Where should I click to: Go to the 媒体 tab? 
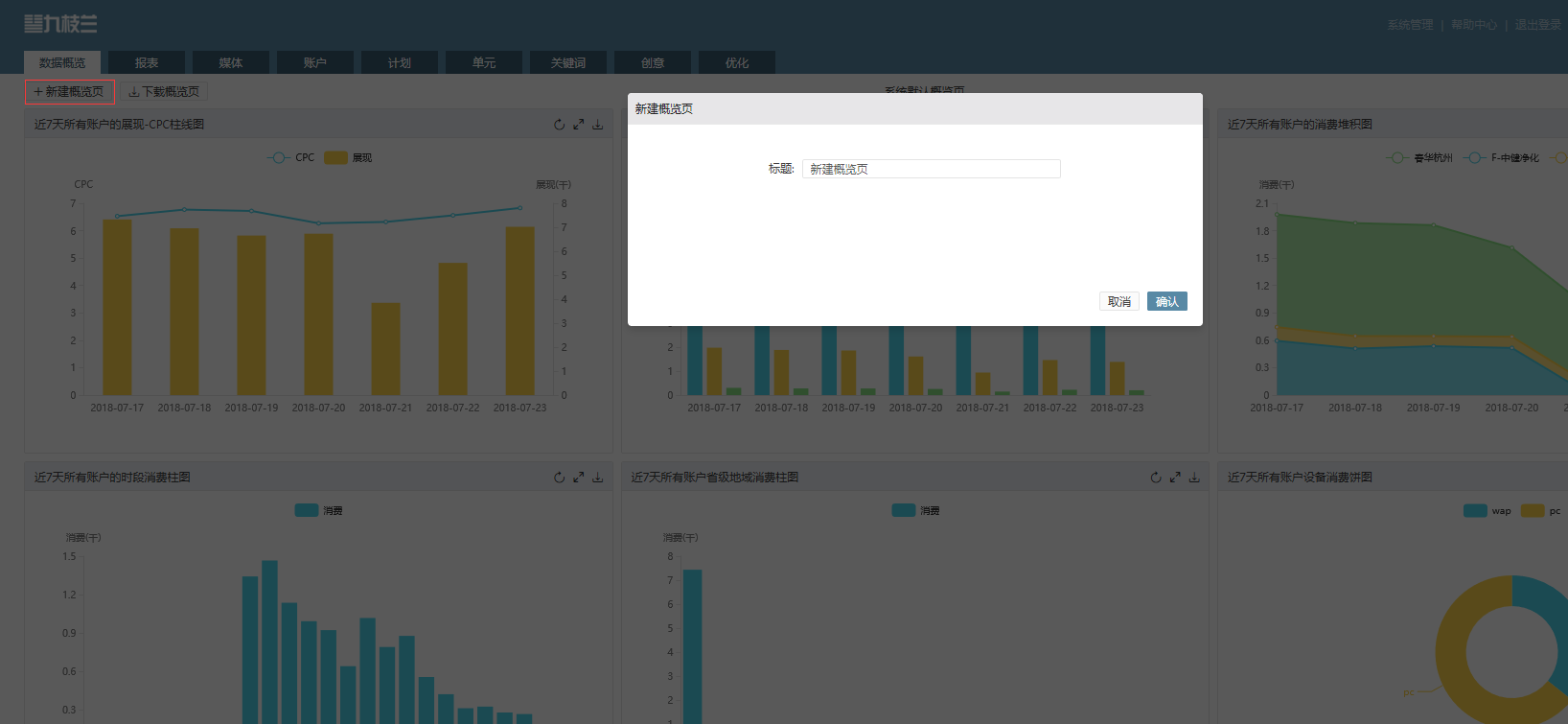231,62
